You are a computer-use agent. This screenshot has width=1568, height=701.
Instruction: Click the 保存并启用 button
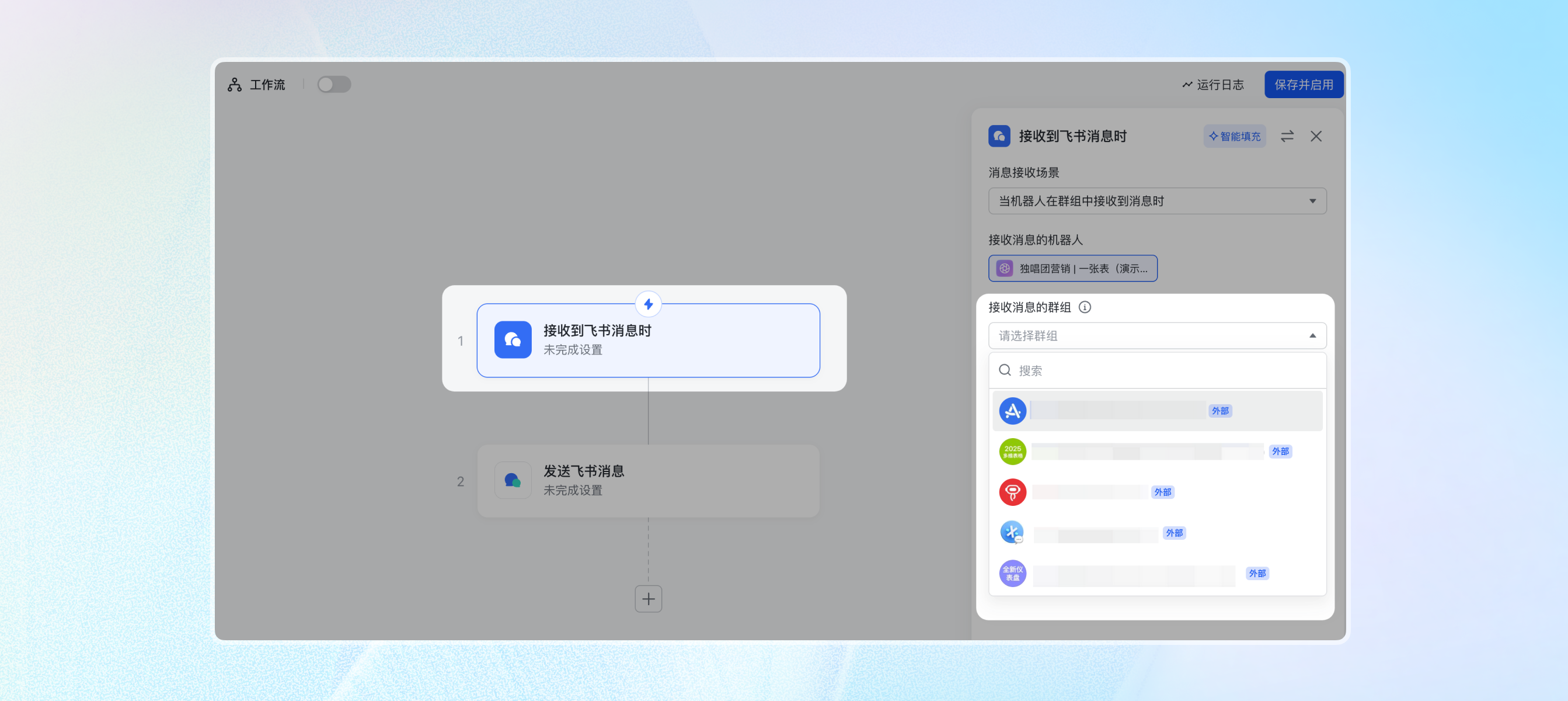tap(1303, 85)
